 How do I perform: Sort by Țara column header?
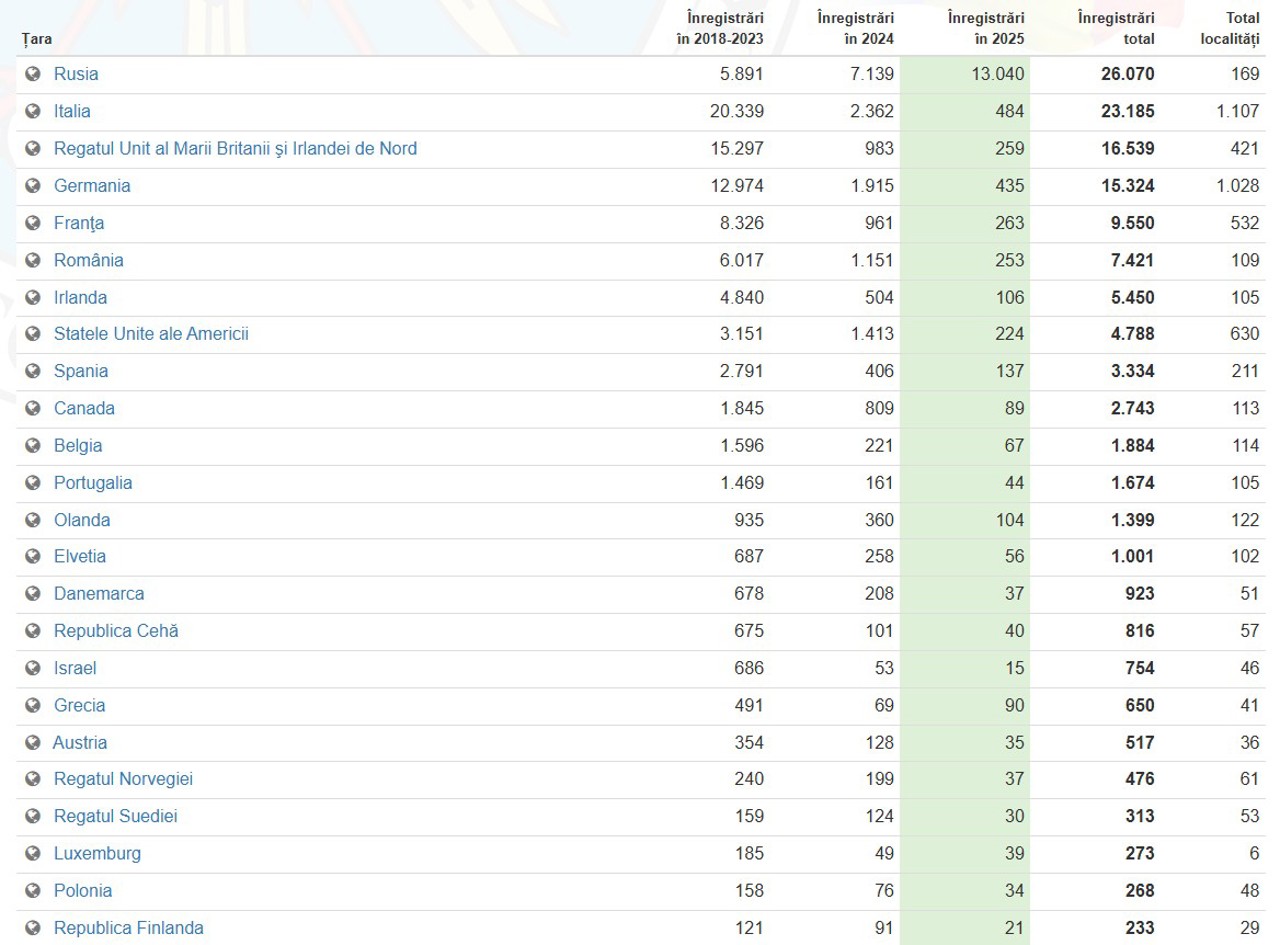click(36, 39)
